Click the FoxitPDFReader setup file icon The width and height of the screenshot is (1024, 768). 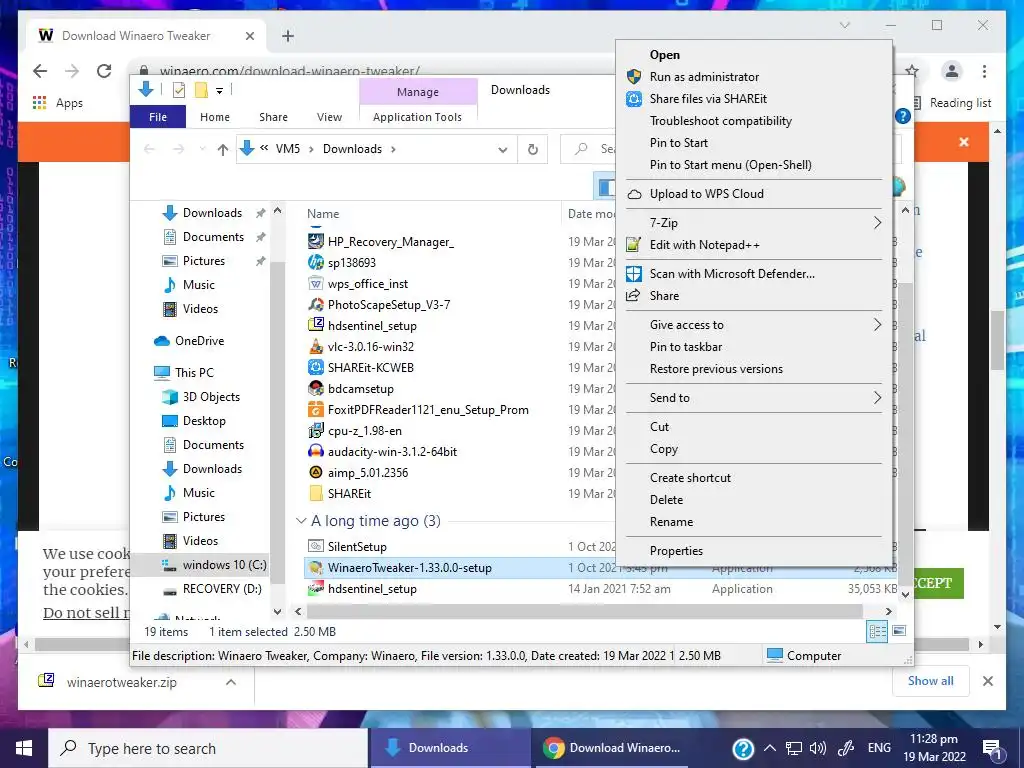316,410
